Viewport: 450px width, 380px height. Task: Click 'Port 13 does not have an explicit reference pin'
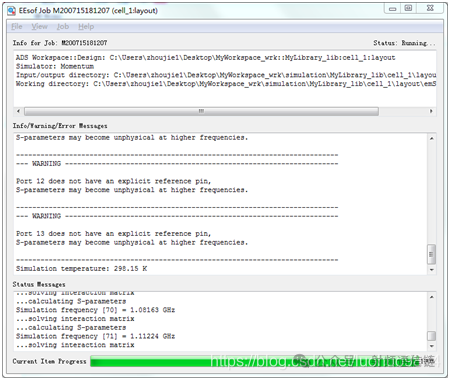[113, 234]
